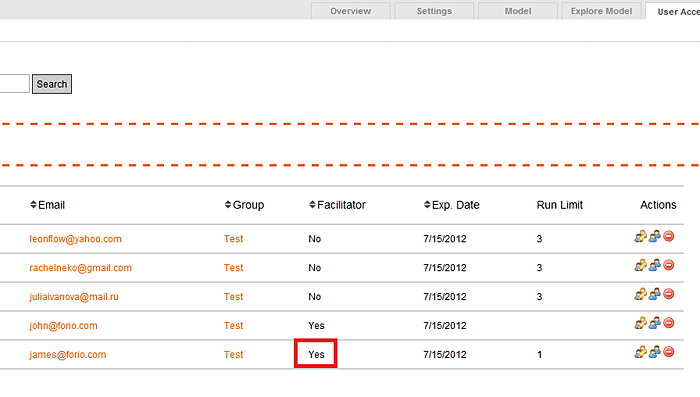Edit user icon for john@forio.com

(640, 323)
